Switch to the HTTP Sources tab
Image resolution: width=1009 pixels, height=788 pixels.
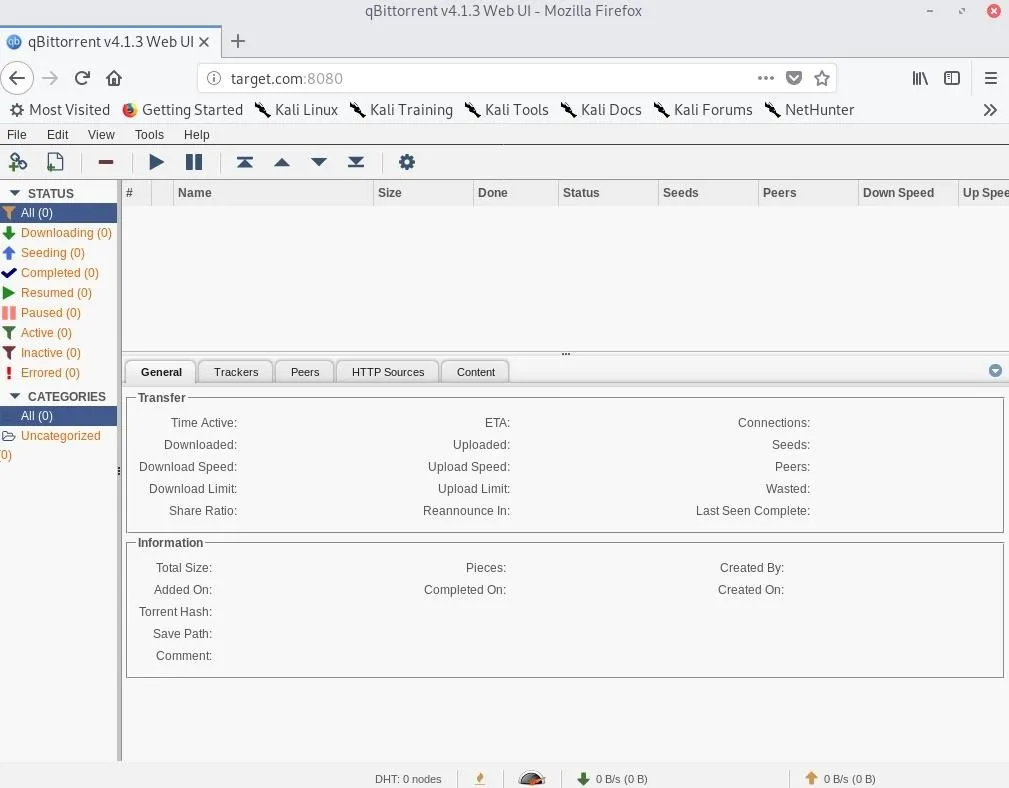387,372
